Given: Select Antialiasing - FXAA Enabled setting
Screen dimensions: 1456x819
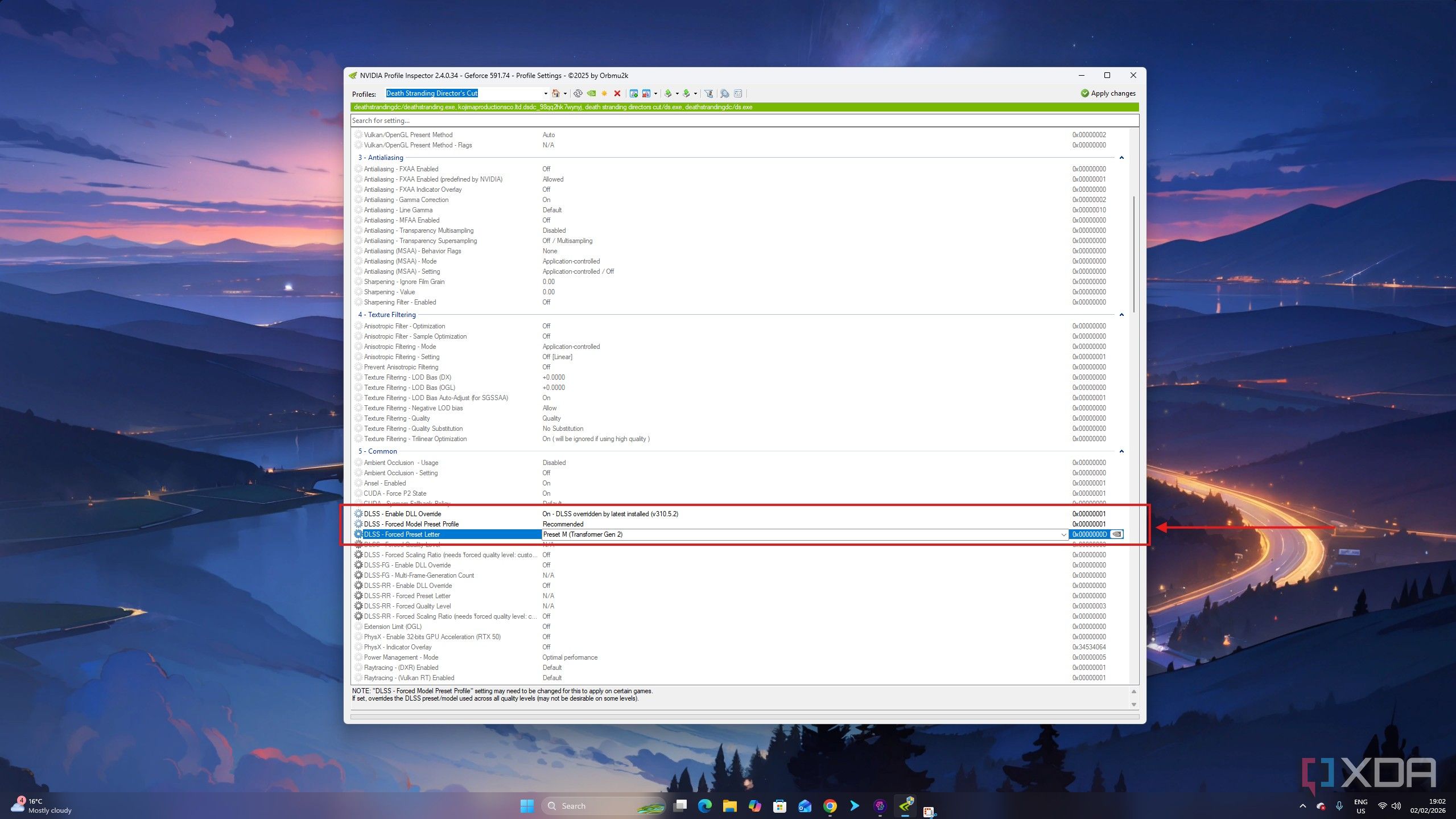Looking at the screenshot, I should (x=738, y=169).
